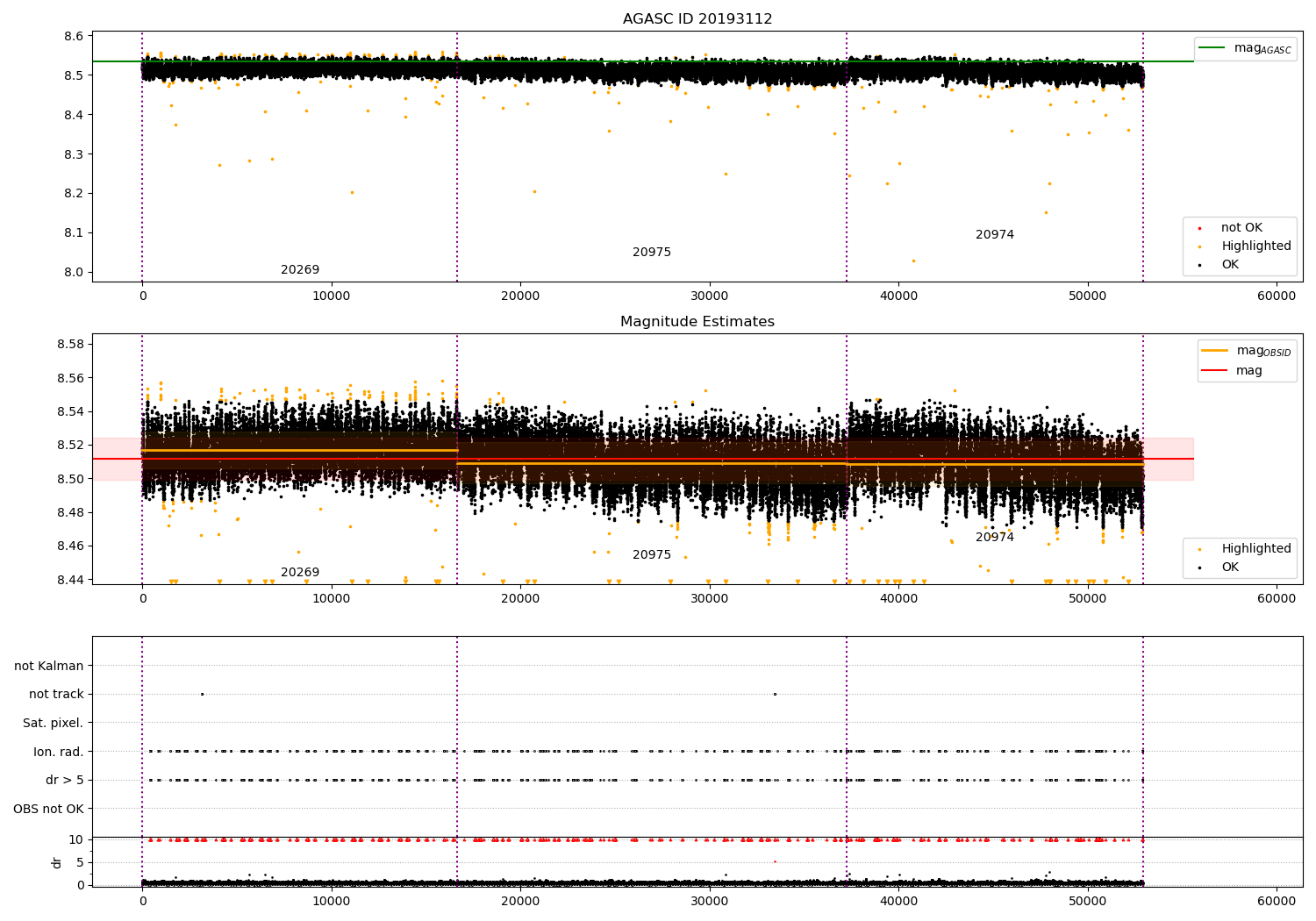Click the 'Sat. pixel.' axis label

pyautogui.click(x=54, y=724)
